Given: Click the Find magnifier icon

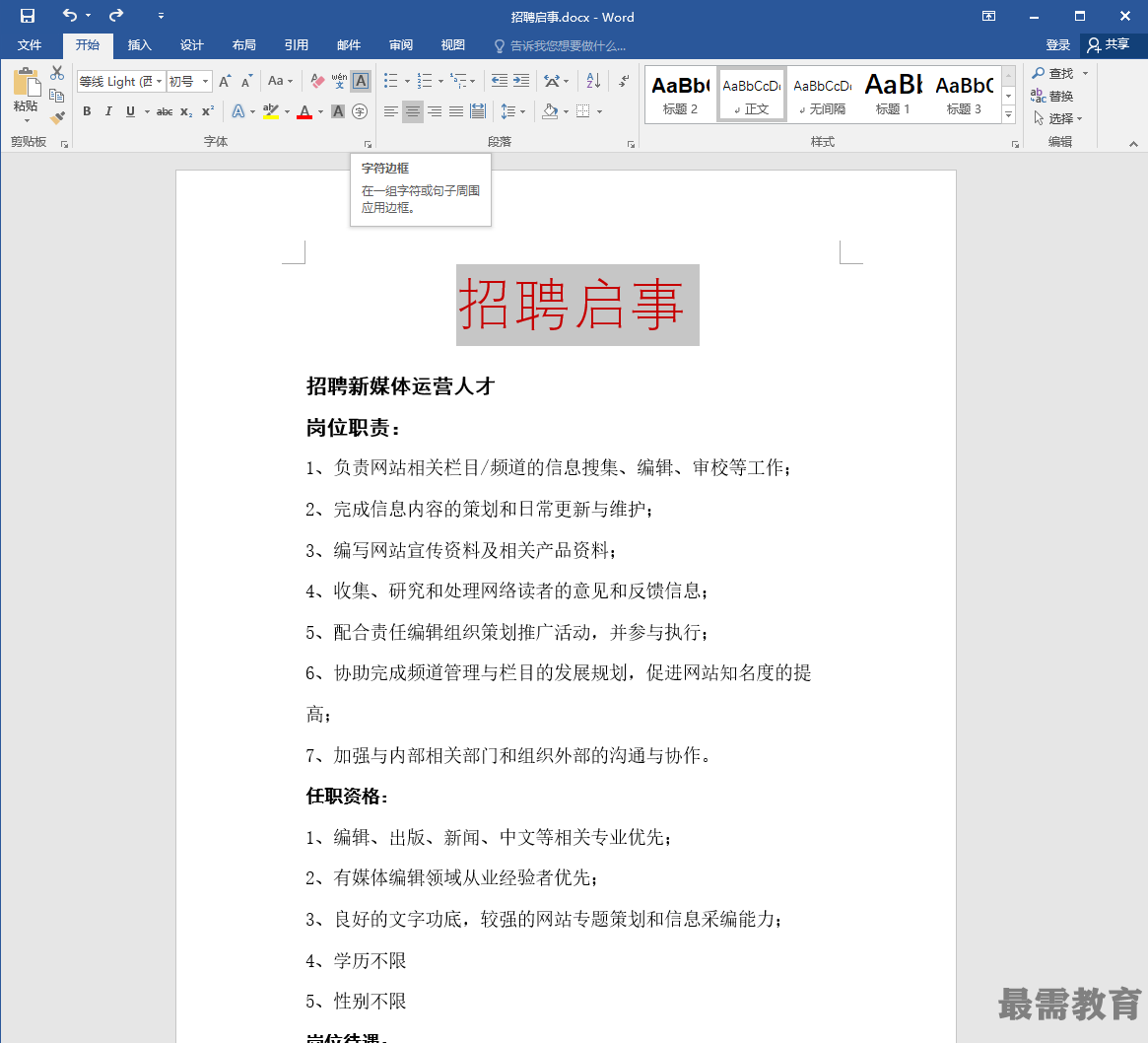Looking at the screenshot, I should 1039,73.
